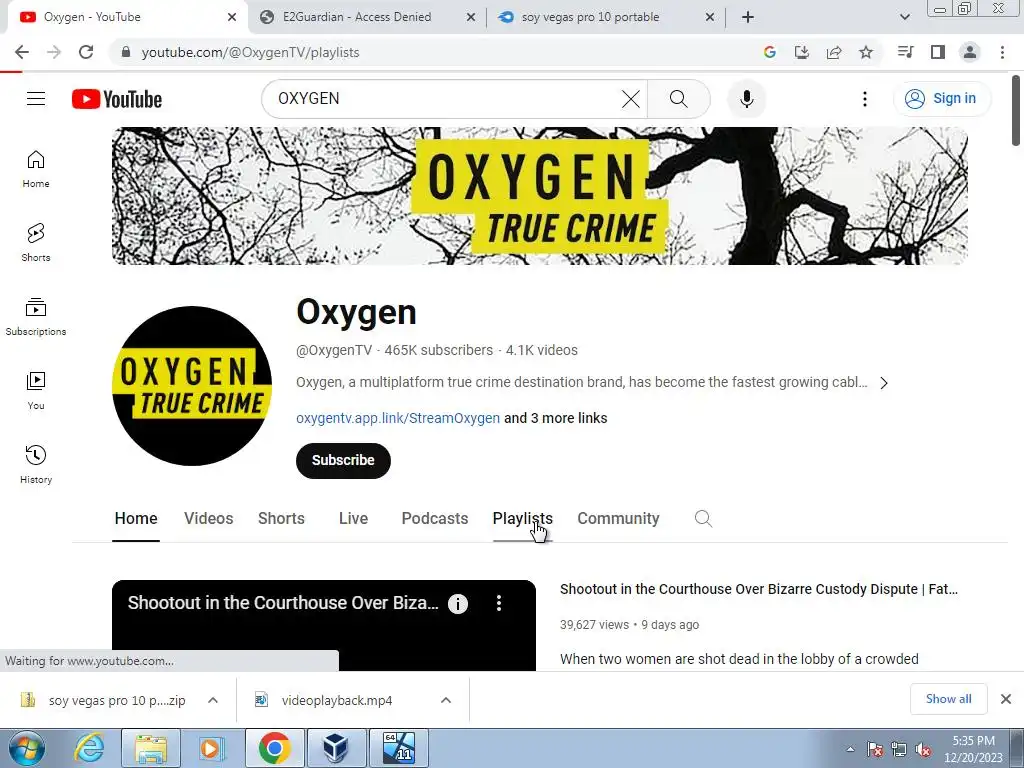The image size is (1024, 768).
Task: Open Chrome three-dot menu
Action: point(1002,52)
